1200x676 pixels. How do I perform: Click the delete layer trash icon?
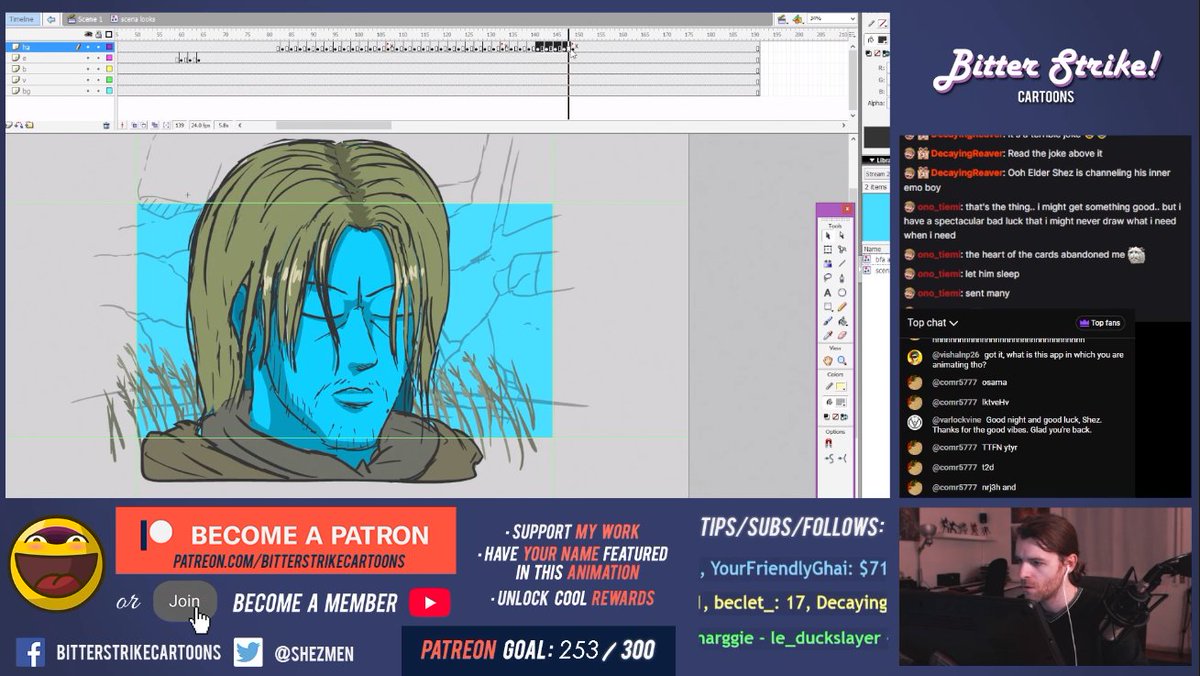tap(106, 125)
